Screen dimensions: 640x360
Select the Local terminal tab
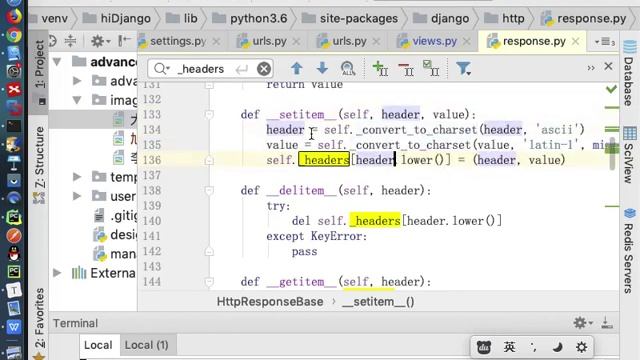coord(98,345)
